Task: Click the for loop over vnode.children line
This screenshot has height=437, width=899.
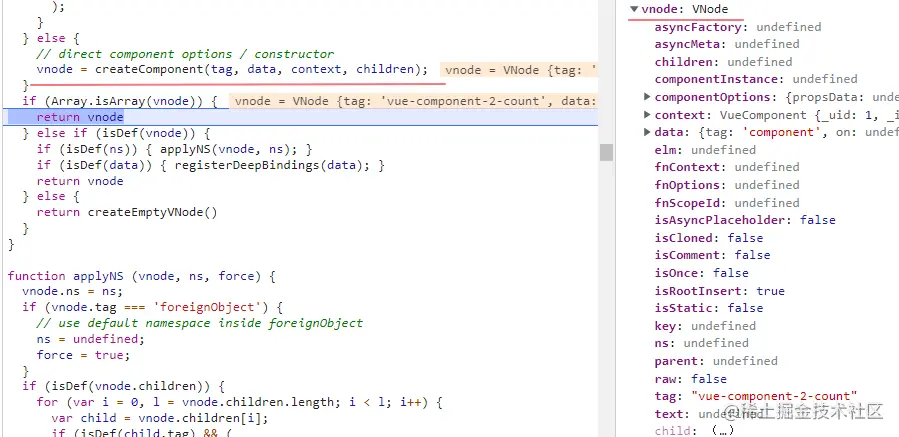Action: 240,402
